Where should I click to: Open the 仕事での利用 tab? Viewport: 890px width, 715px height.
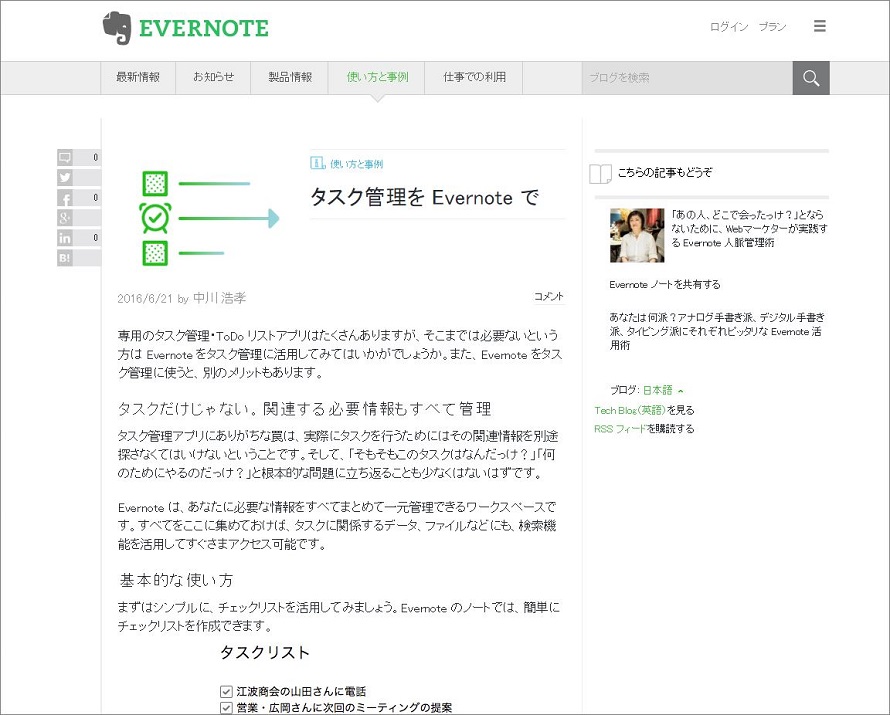point(474,78)
